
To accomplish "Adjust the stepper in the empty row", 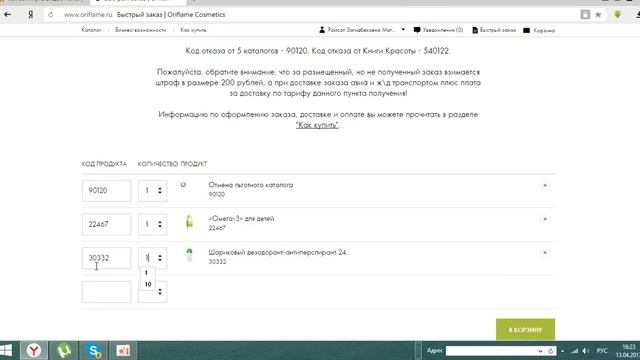I will click(x=160, y=291).
